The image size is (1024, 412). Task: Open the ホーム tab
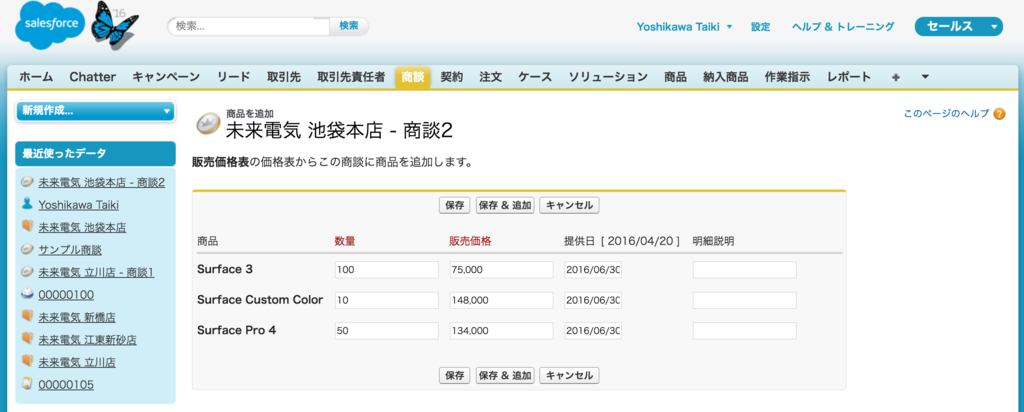36,77
